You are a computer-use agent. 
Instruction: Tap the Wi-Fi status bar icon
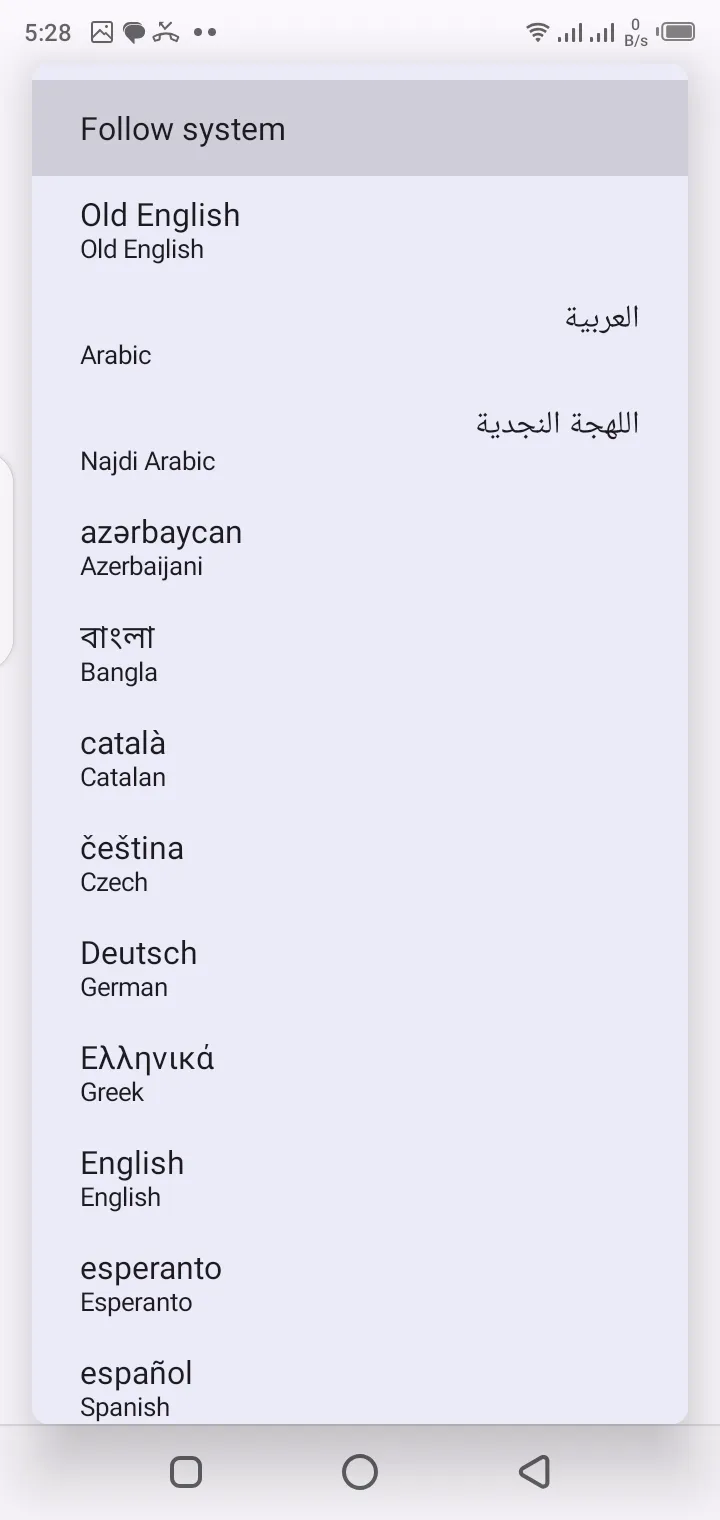click(x=538, y=32)
